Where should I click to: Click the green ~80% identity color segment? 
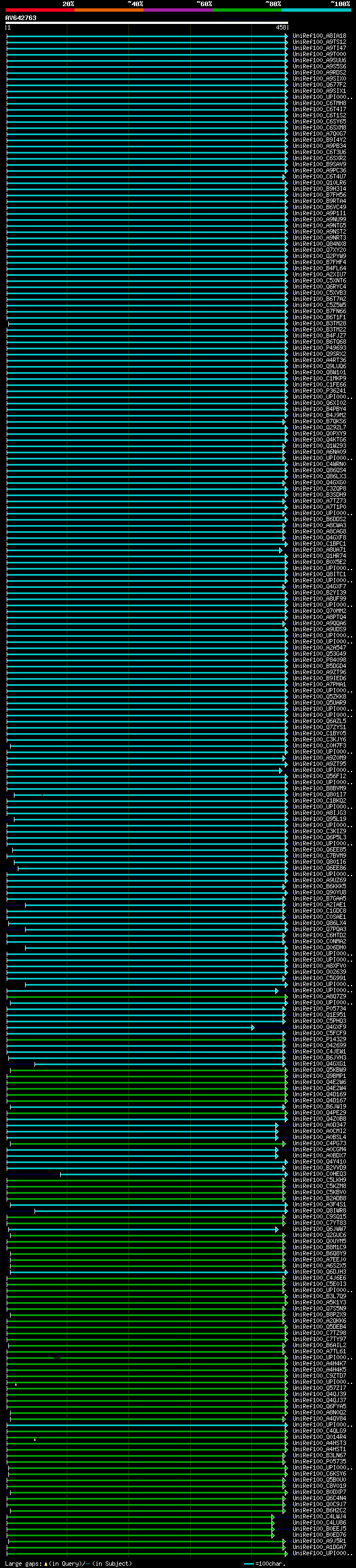[247, 10]
